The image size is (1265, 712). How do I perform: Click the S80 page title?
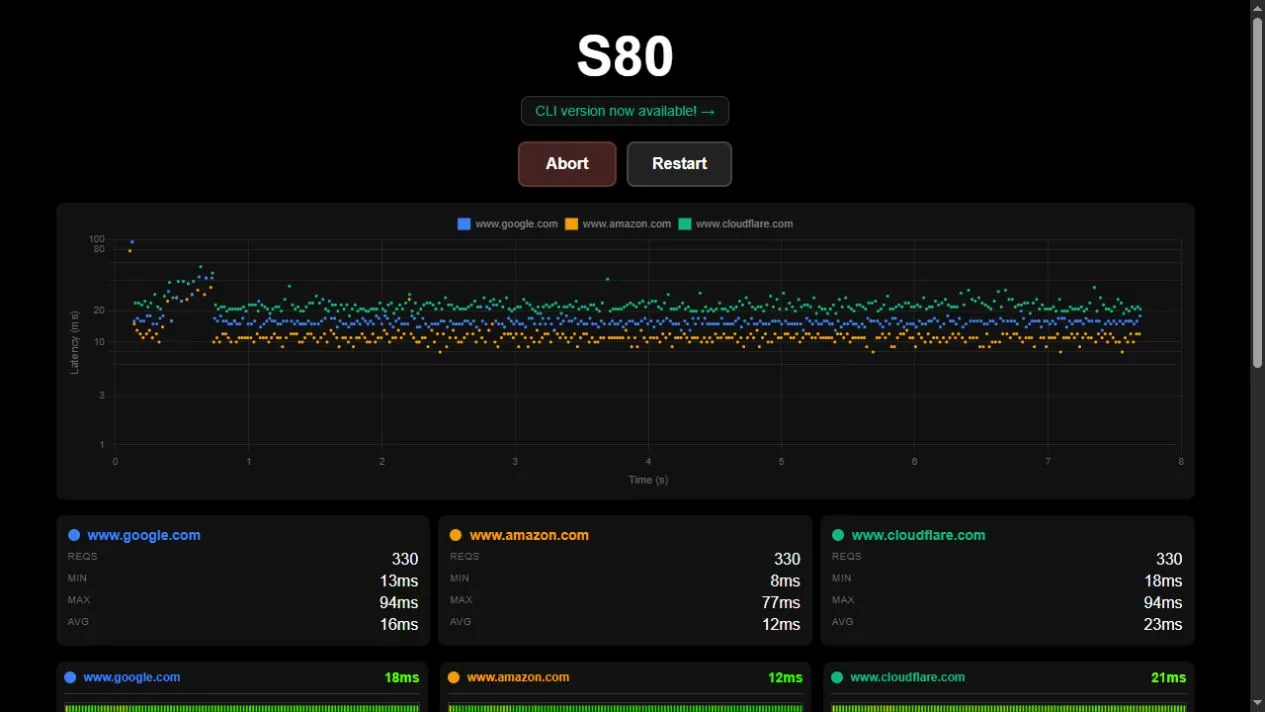coord(625,57)
